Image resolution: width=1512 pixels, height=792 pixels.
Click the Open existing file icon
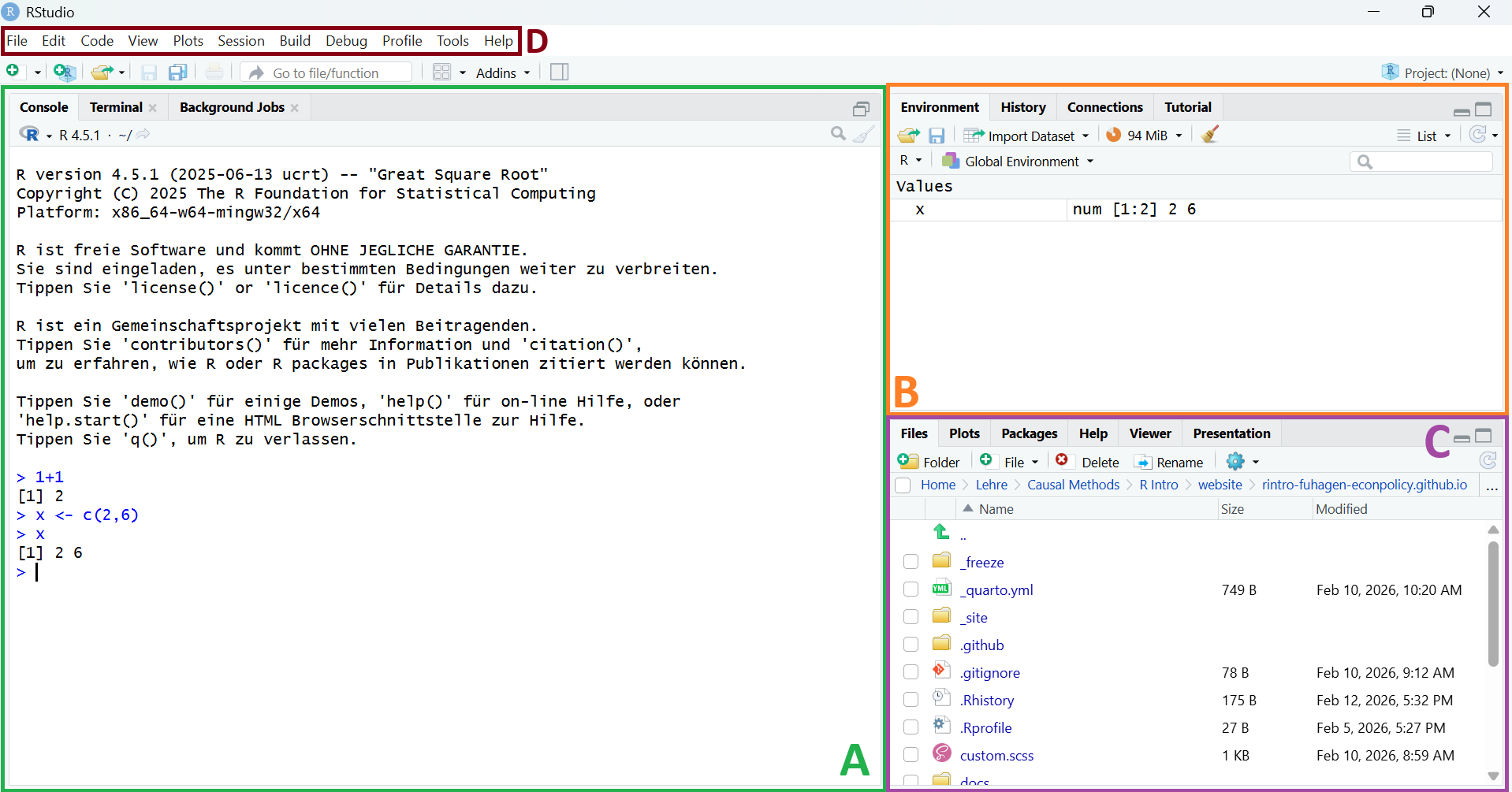[101, 72]
